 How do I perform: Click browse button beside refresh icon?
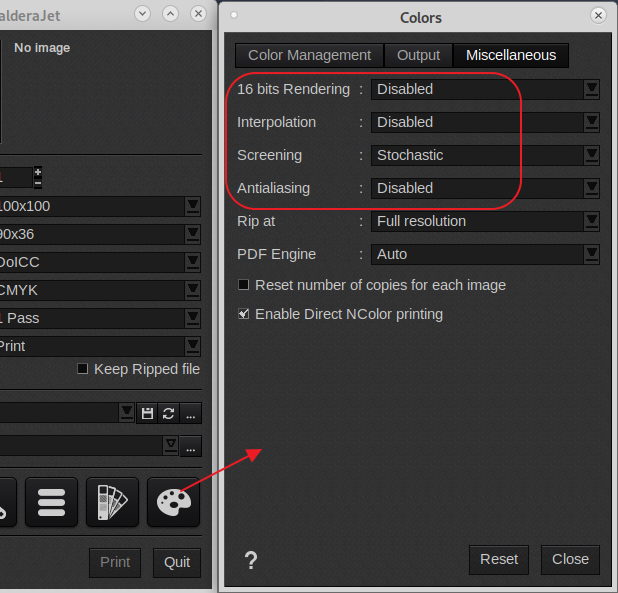(x=191, y=413)
